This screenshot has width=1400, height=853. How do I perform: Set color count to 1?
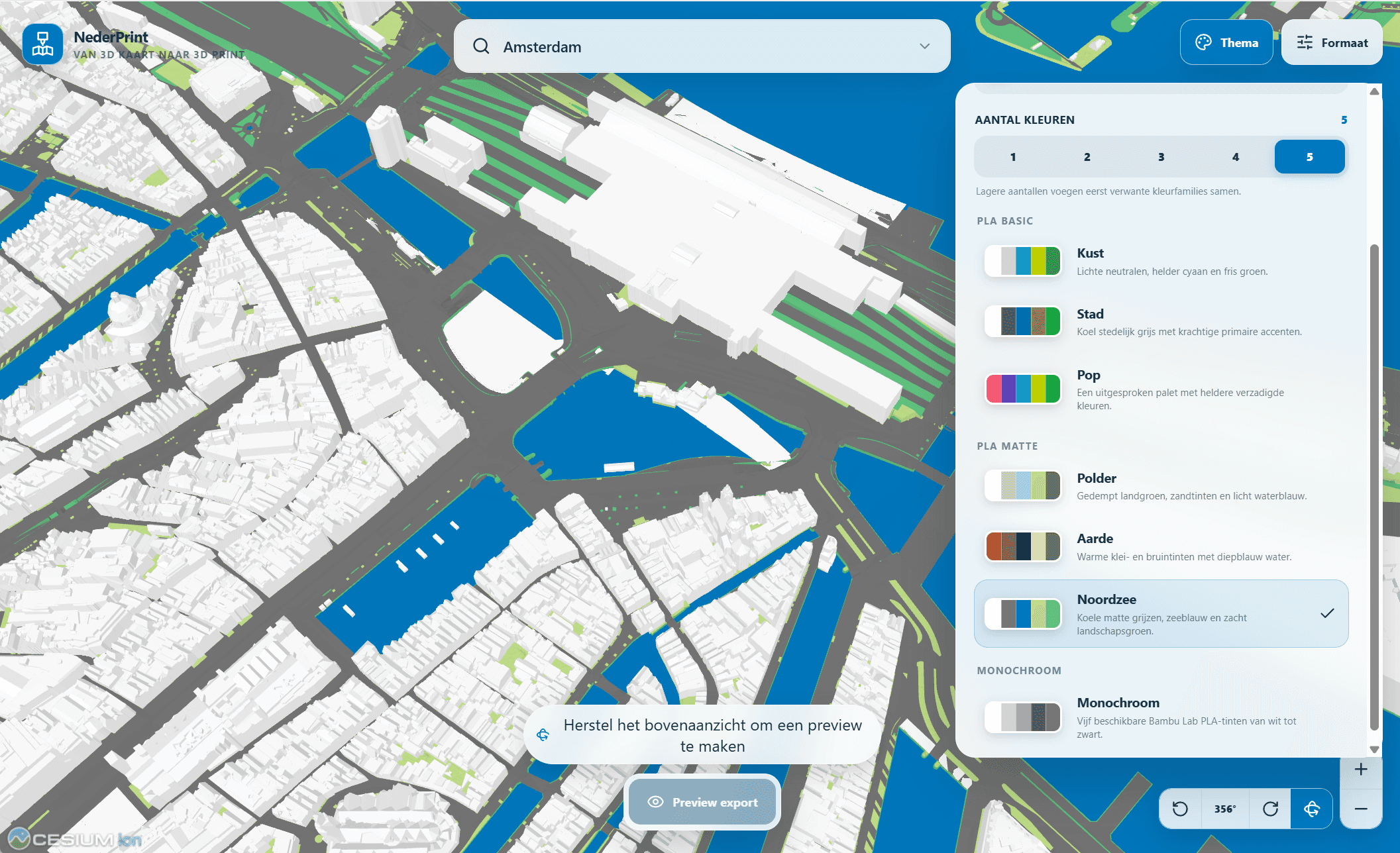tap(1012, 157)
